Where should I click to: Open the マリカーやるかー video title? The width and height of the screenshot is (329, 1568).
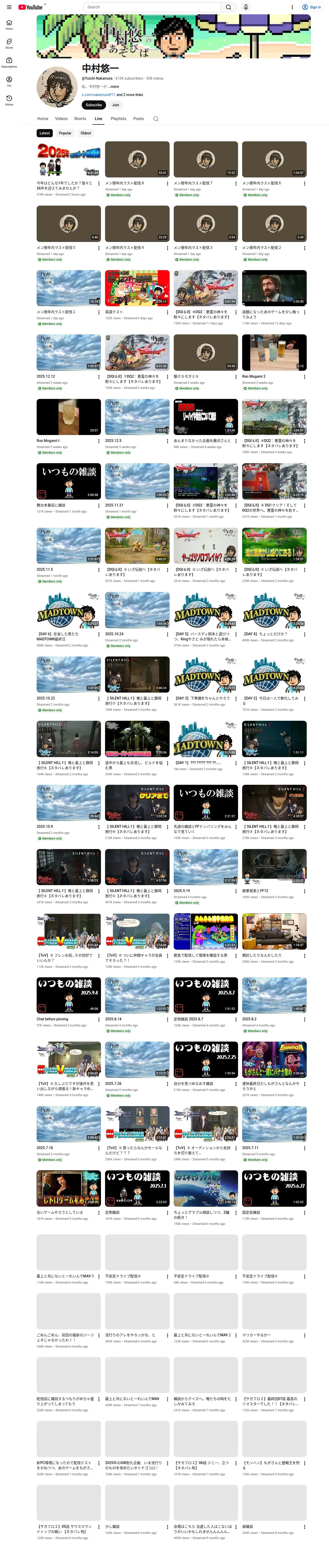(256, 1335)
